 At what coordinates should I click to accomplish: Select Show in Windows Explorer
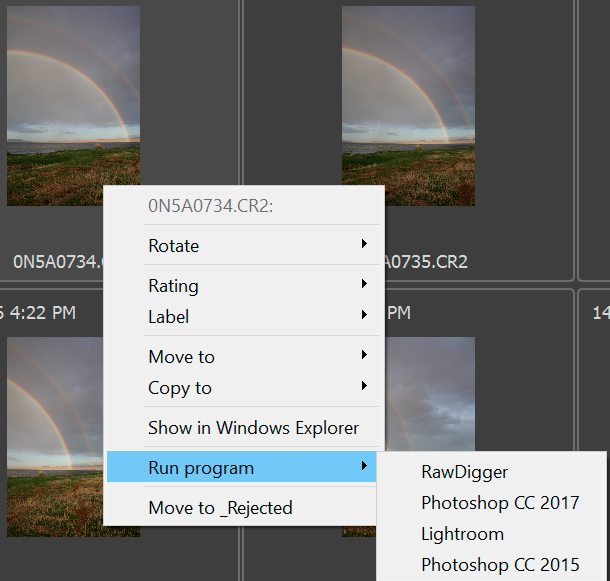[253, 428]
